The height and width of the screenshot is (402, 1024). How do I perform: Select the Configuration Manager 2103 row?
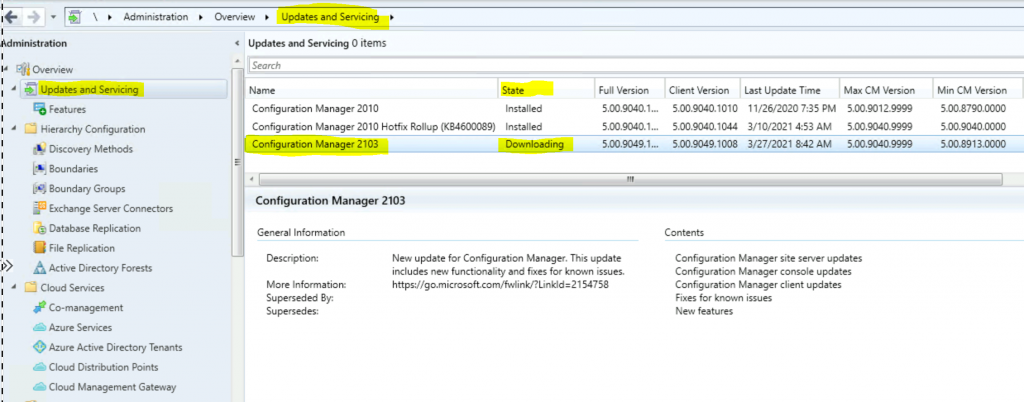(x=635, y=144)
